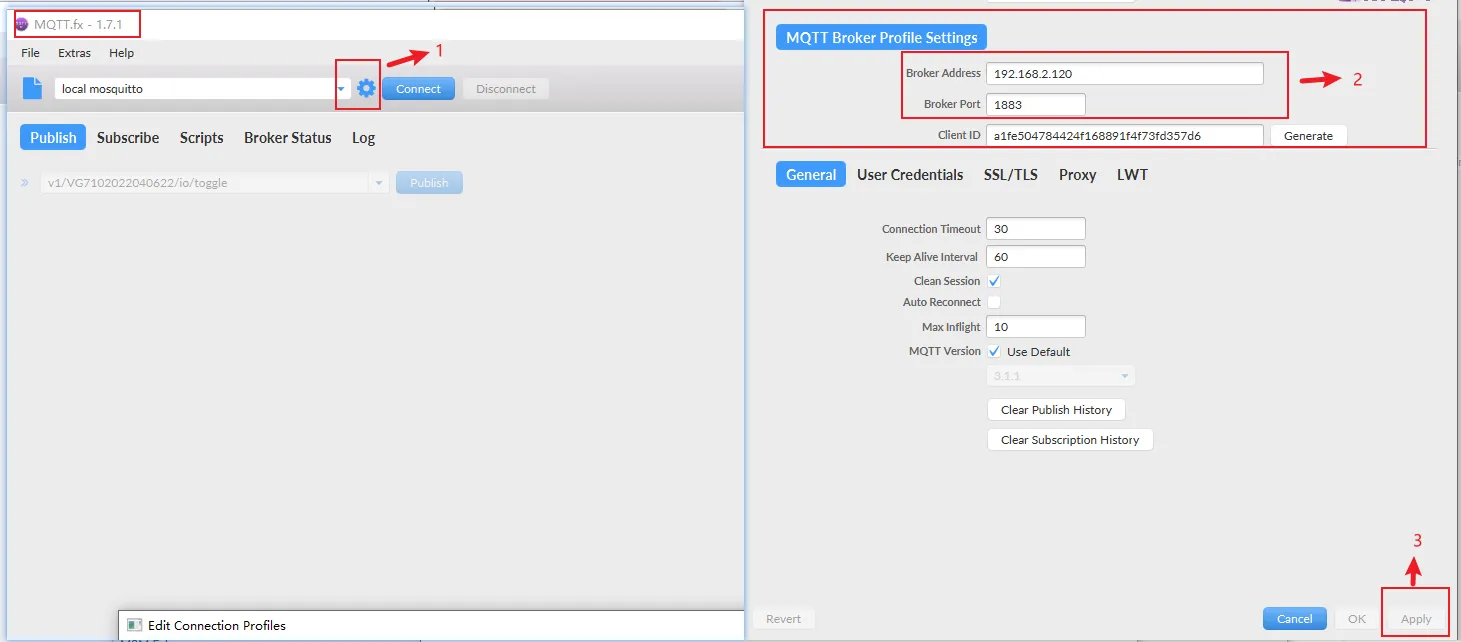1461x642 pixels.
Task: Click the local mosquitto profile name field
Action: [x=194, y=89]
